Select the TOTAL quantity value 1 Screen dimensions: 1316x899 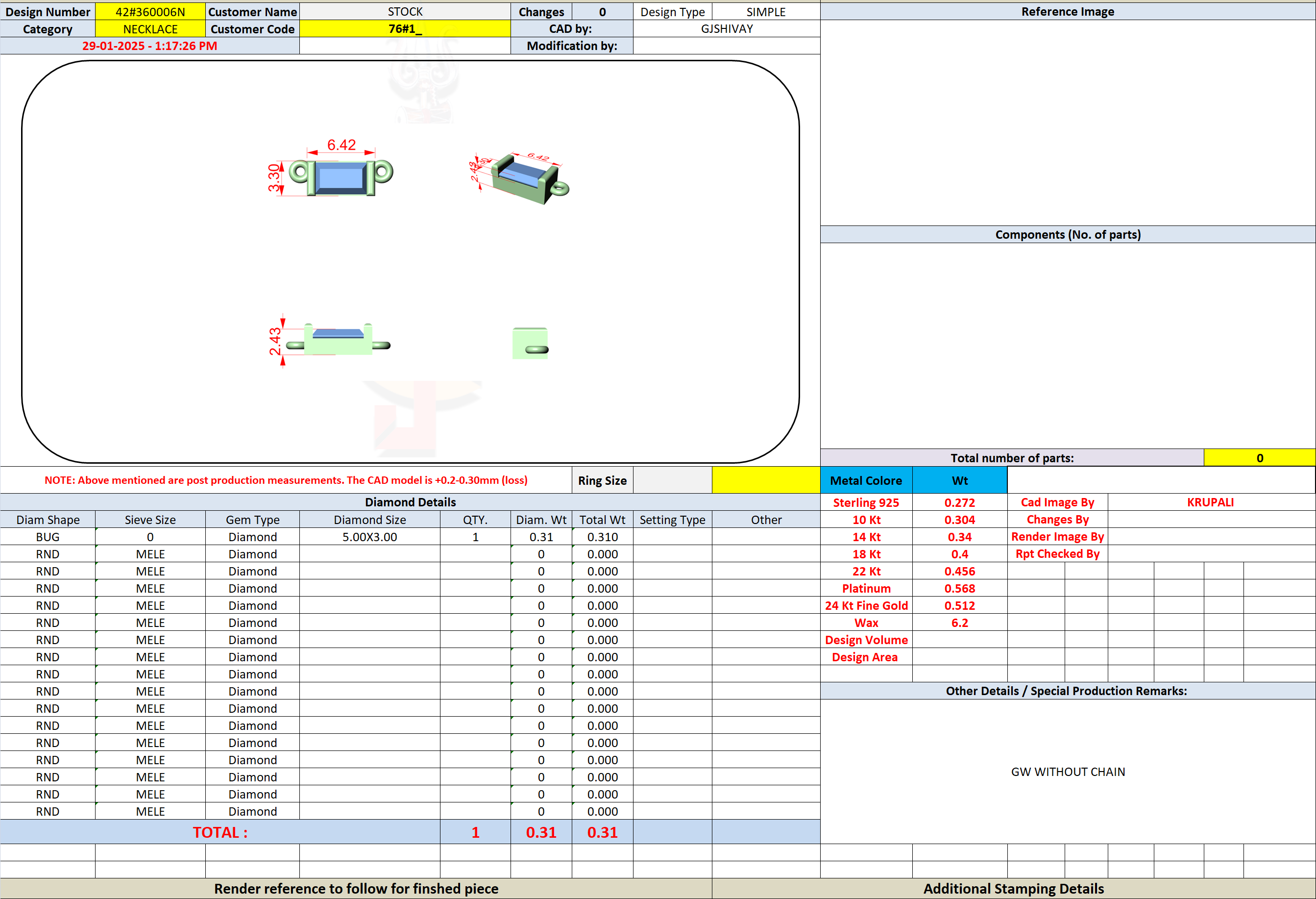point(476,832)
